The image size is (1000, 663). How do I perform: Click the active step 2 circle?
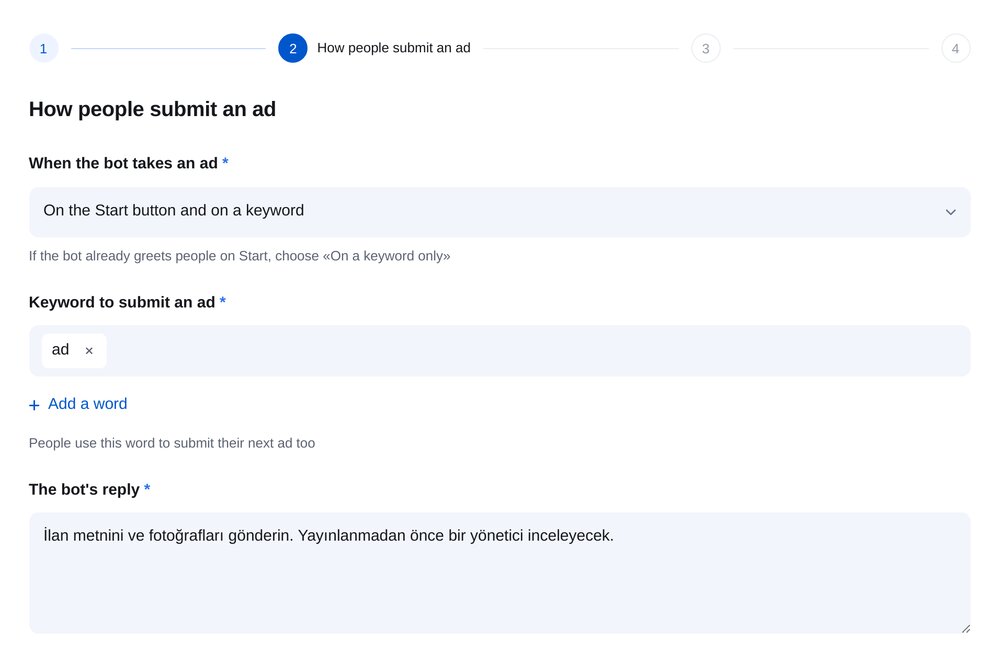click(x=293, y=48)
